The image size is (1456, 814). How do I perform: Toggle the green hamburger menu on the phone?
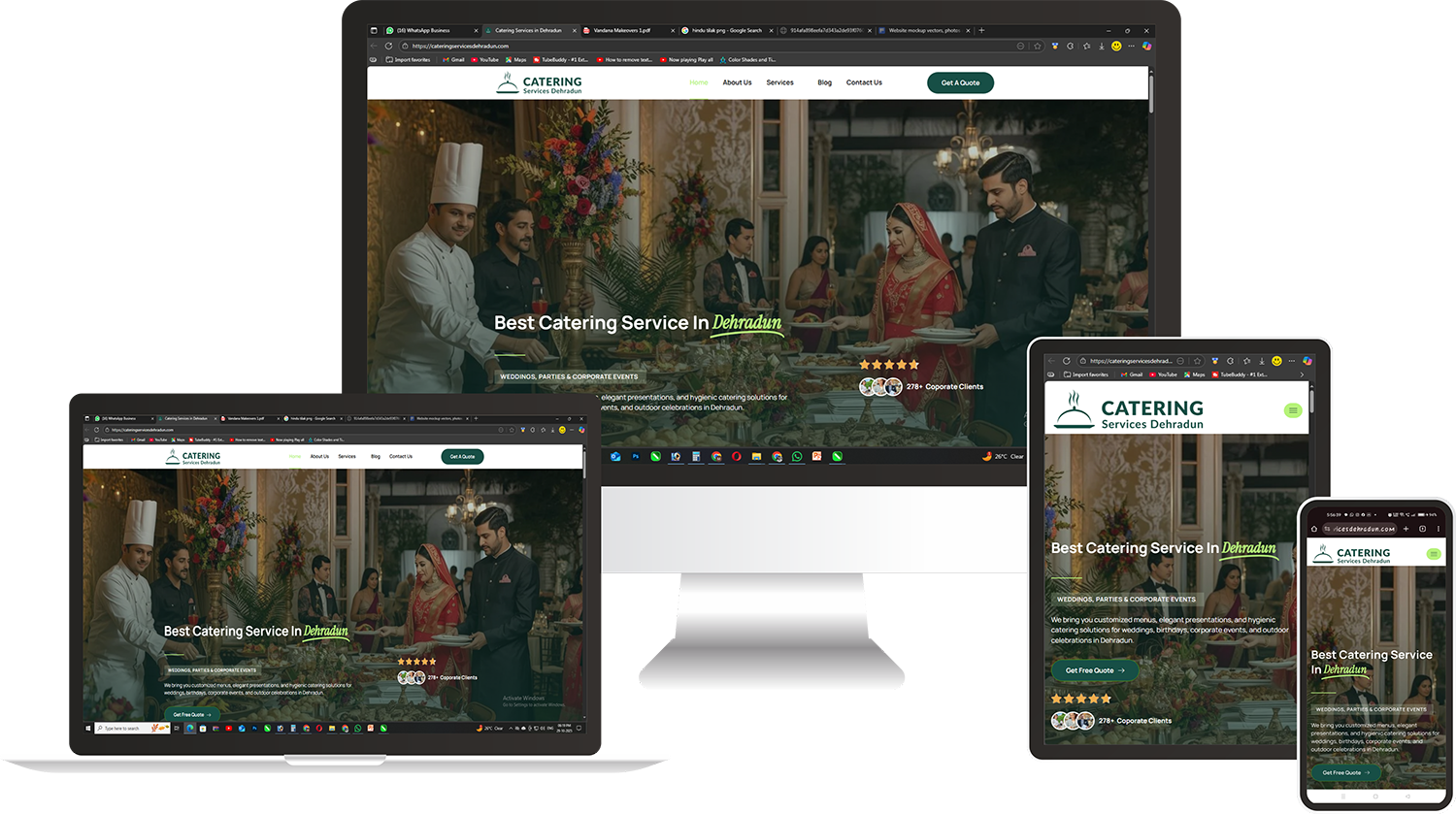(x=1433, y=554)
